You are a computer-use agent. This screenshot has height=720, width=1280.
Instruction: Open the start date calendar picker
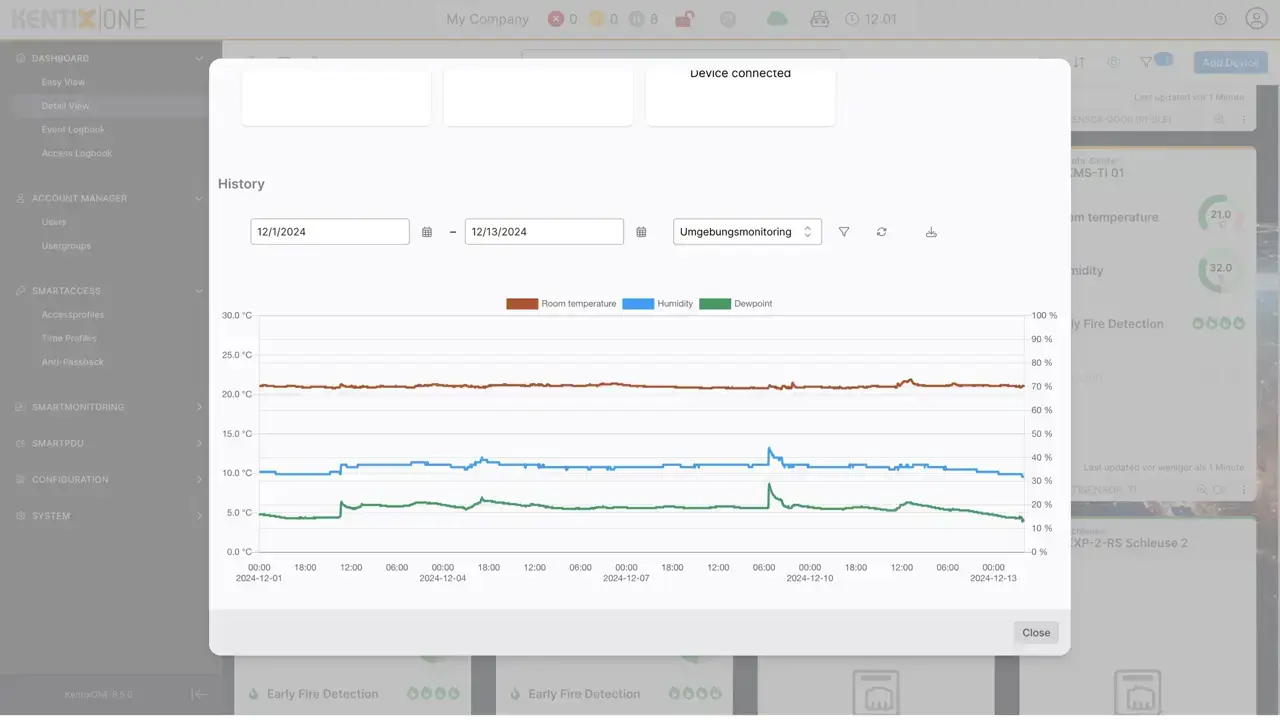(427, 232)
